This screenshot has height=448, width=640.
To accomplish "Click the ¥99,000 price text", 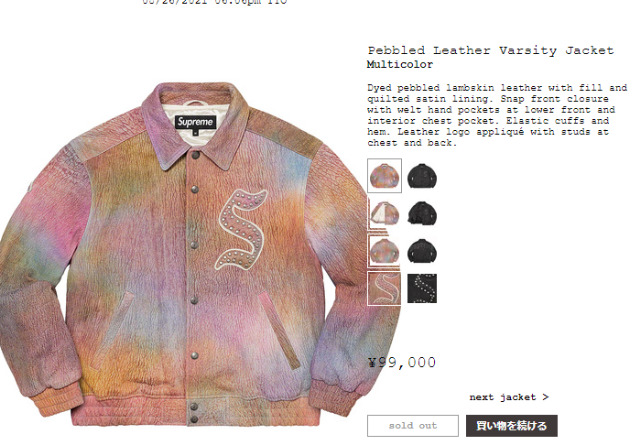I will 402,362.
